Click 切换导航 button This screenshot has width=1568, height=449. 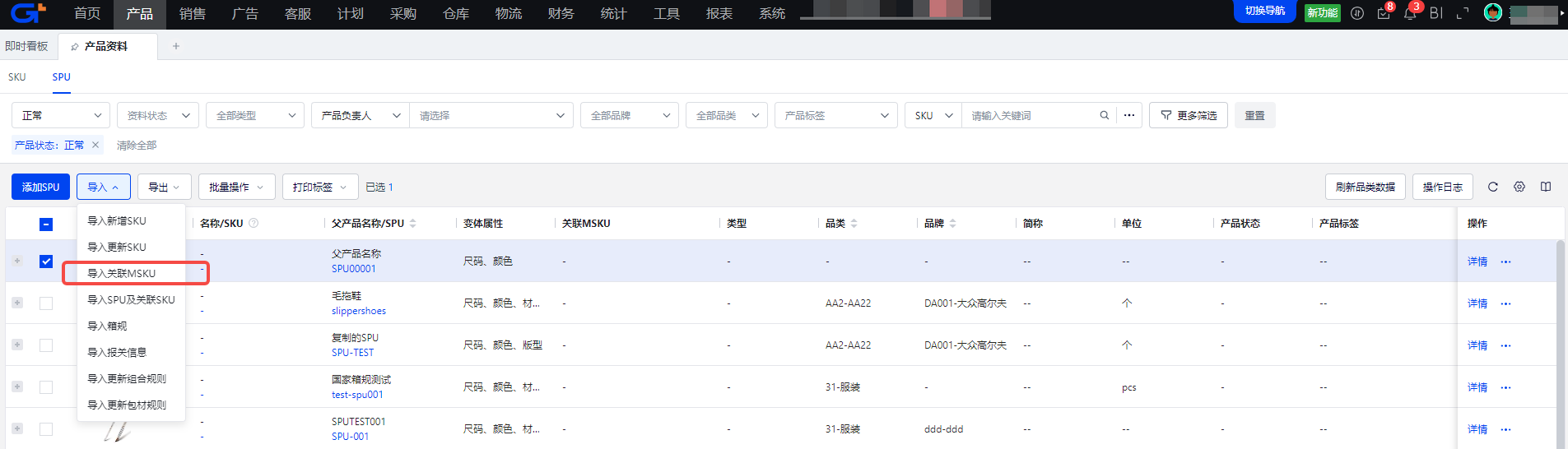(x=1265, y=11)
